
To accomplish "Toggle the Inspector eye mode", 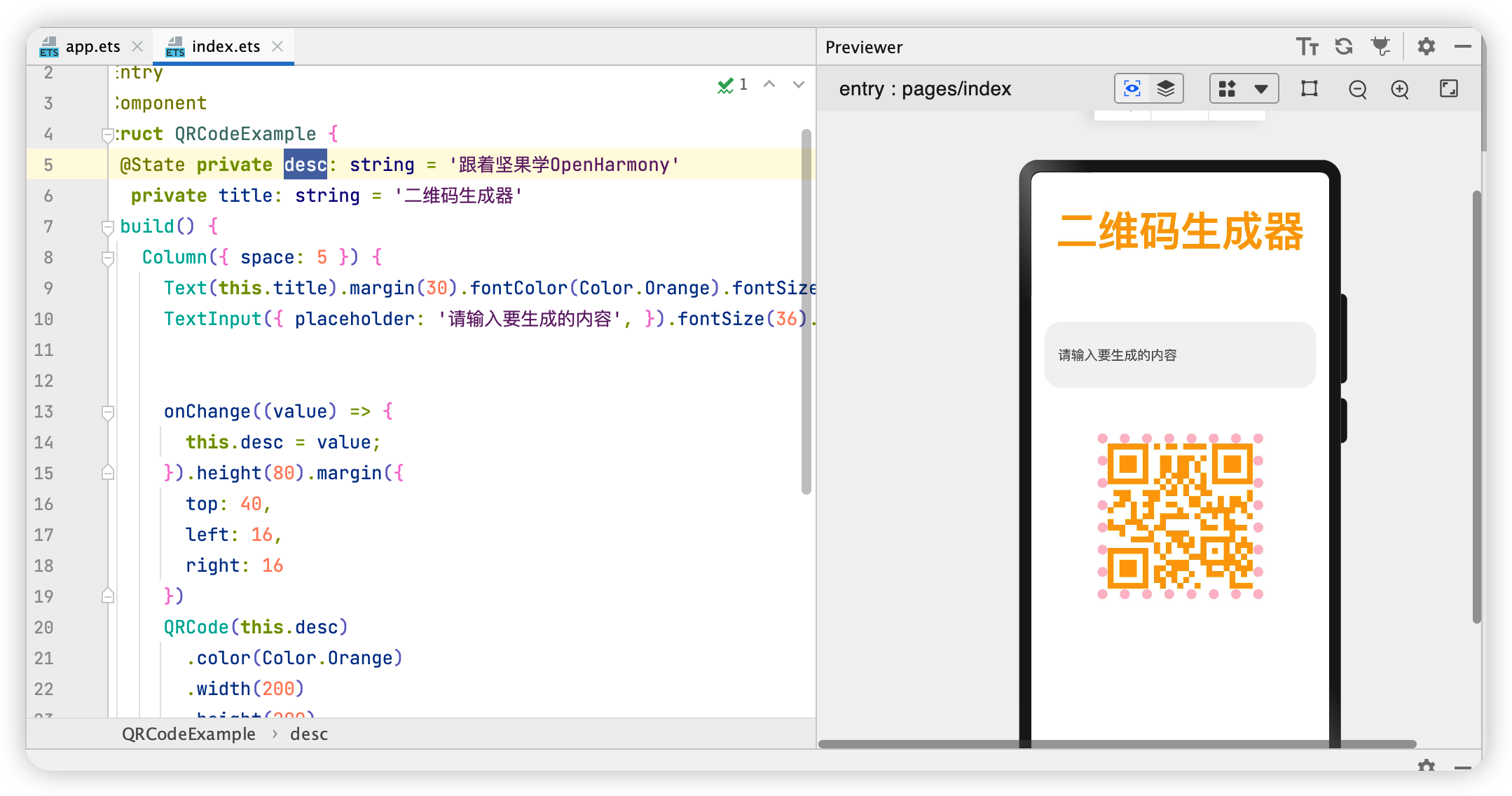I will (1132, 88).
